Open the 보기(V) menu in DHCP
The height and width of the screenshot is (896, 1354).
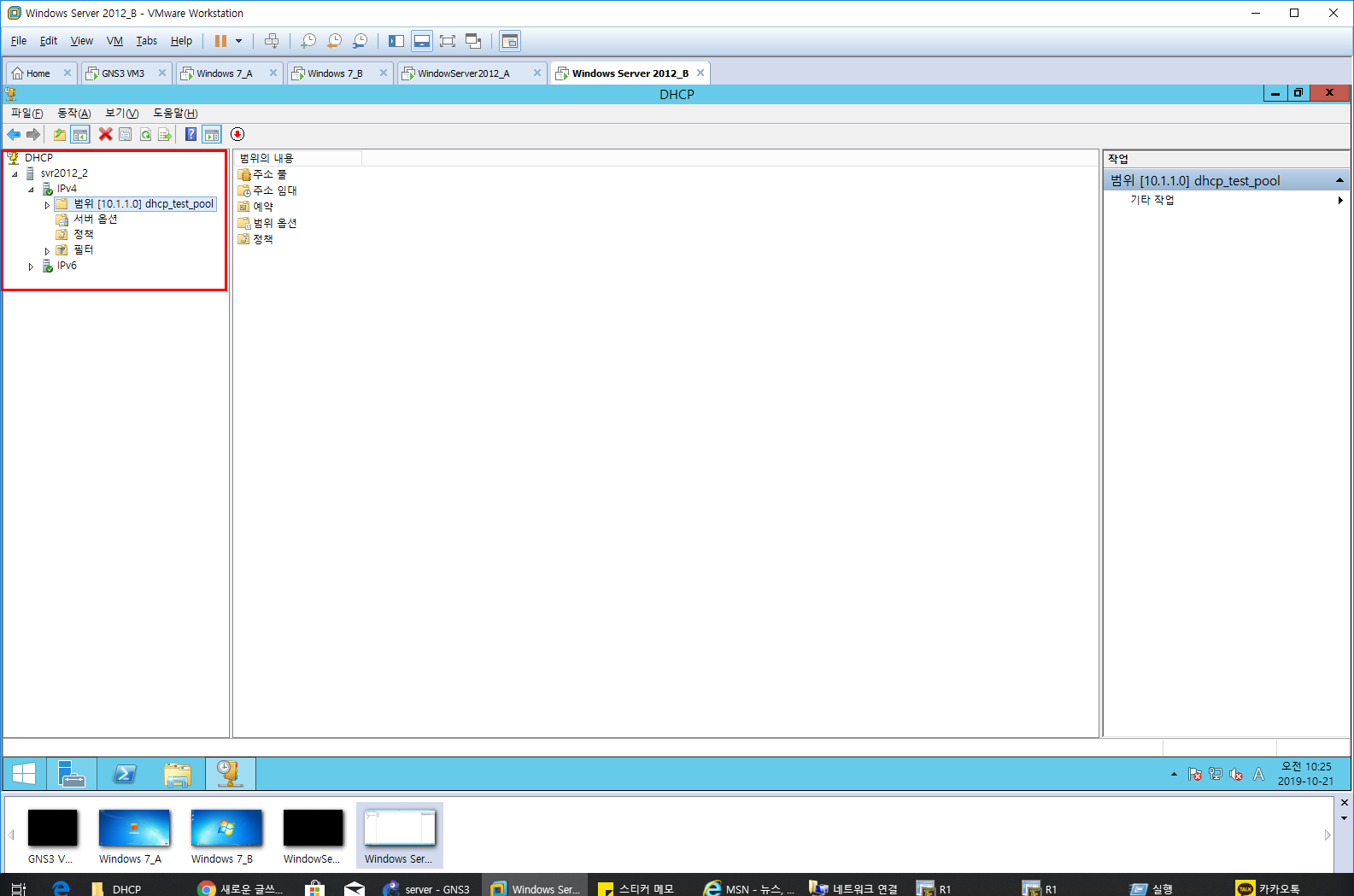121,113
